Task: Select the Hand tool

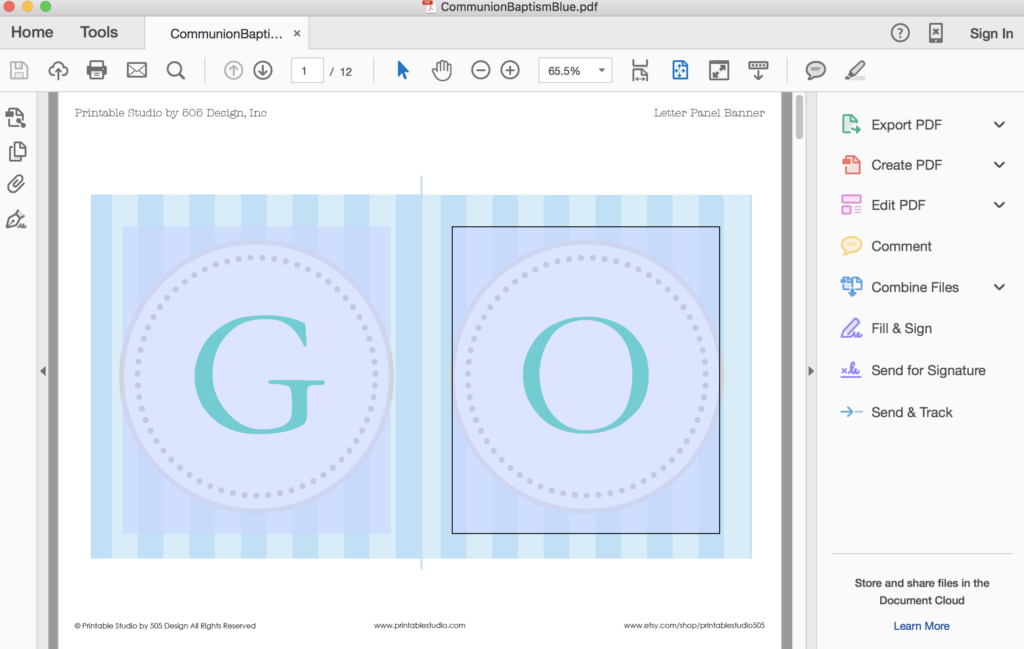Action: 441,70
